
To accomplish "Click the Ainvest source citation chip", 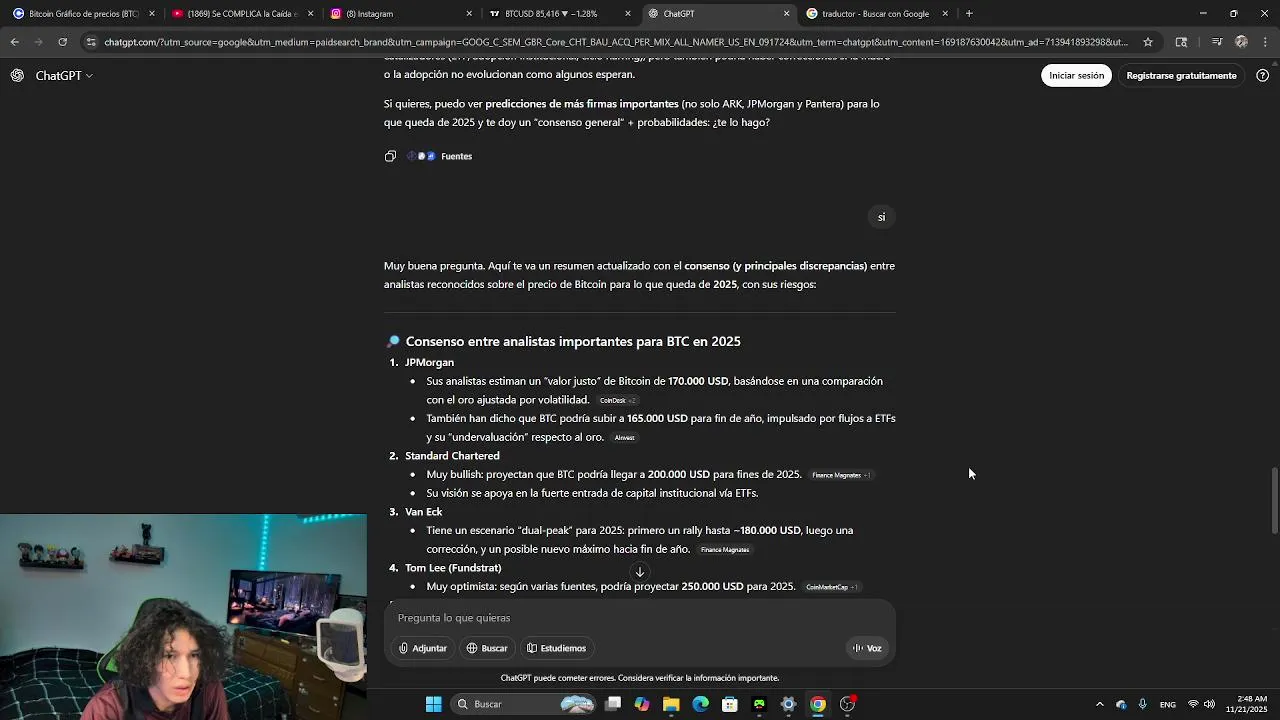I will [x=625, y=438].
